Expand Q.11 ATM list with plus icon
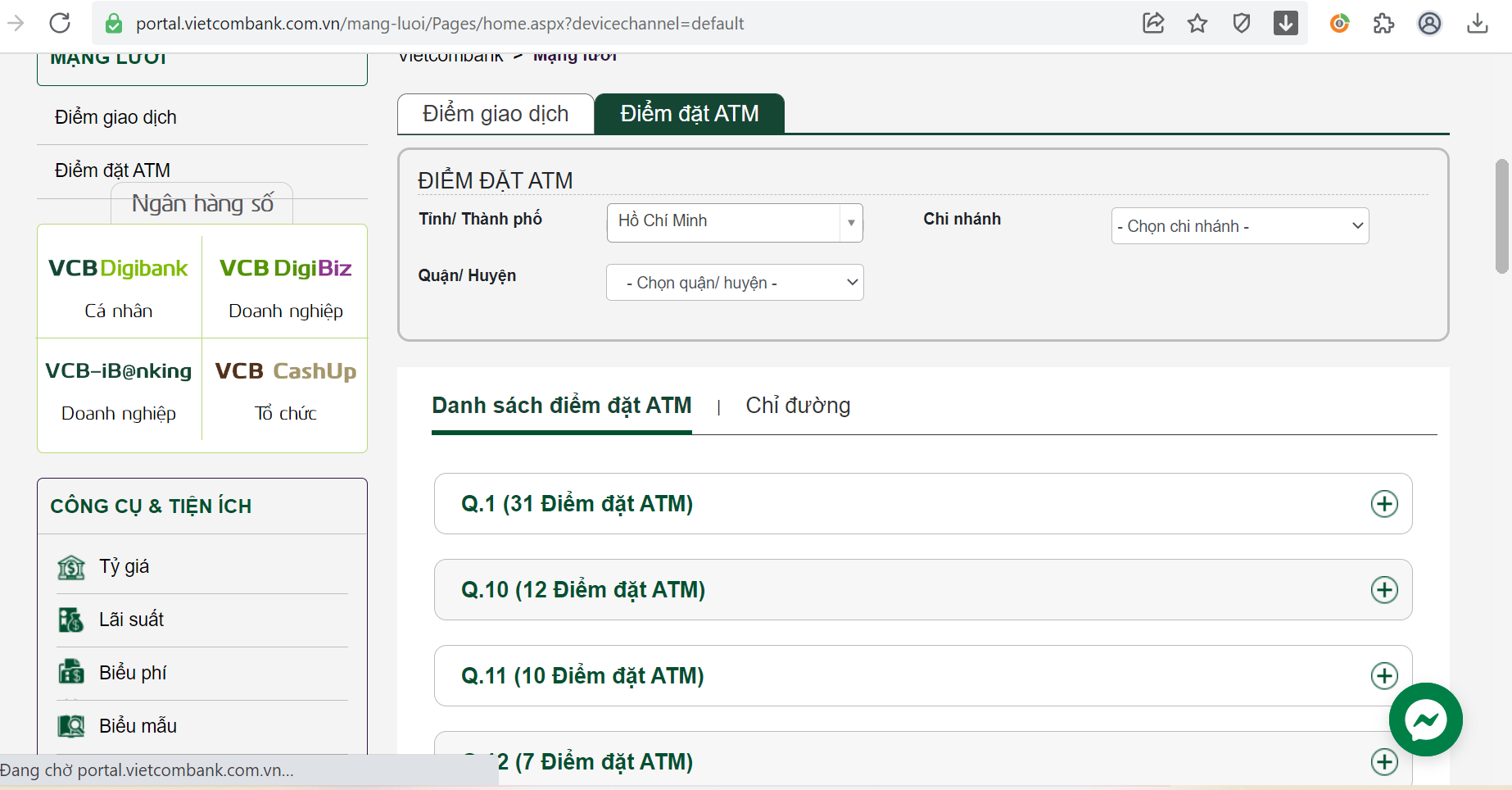This screenshot has width=1512, height=790. [x=1385, y=676]
